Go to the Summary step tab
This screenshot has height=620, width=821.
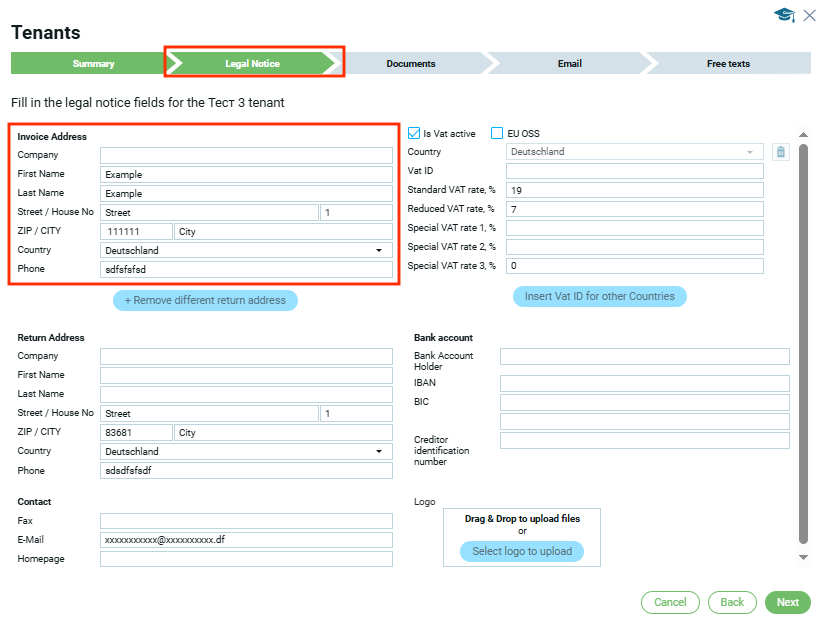(93, 64)
